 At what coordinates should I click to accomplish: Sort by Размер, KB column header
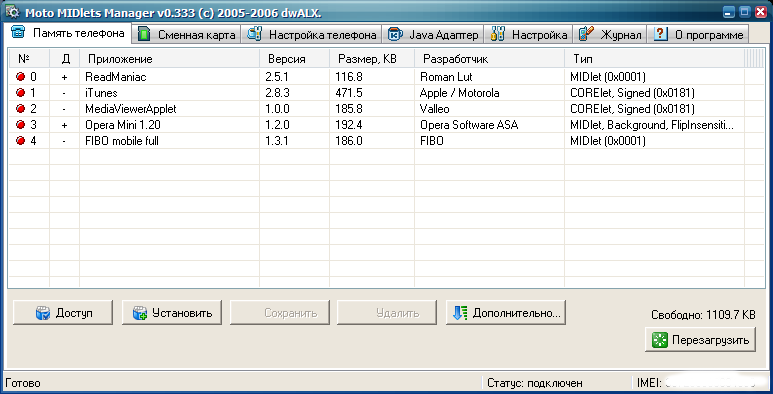coord(372,59)
